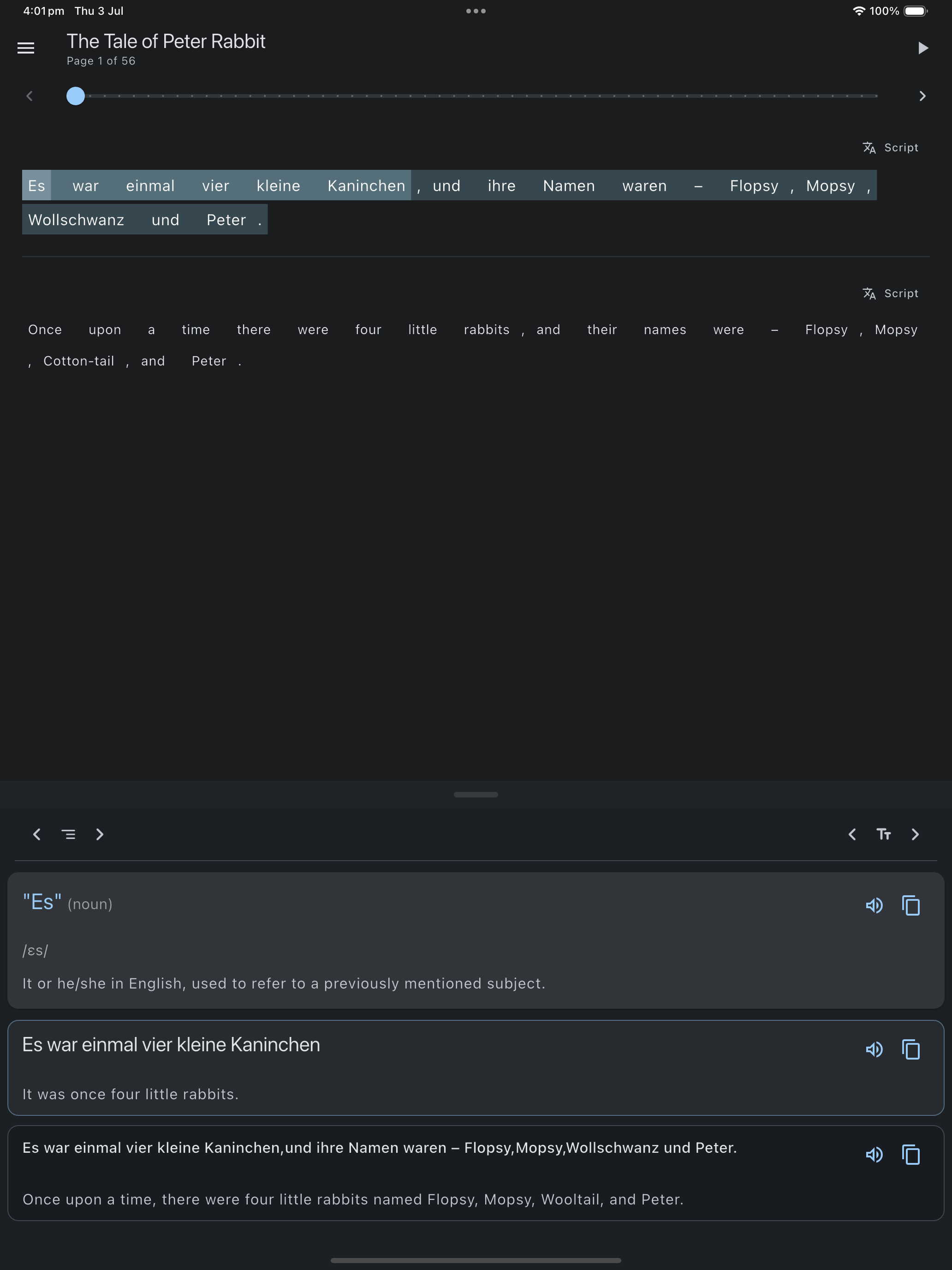
Task: Select the German word "Es"
Action: (x=37, y=186)
